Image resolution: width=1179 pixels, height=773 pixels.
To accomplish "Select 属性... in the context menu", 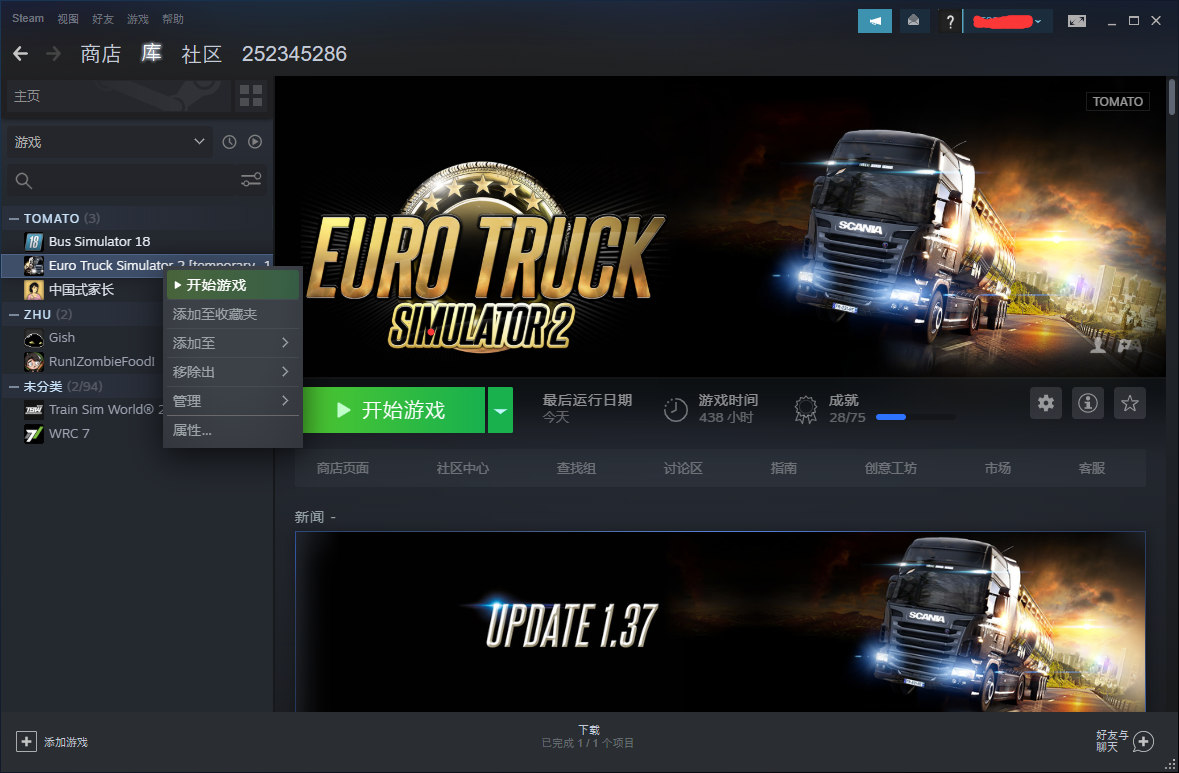I will (192, 430).
